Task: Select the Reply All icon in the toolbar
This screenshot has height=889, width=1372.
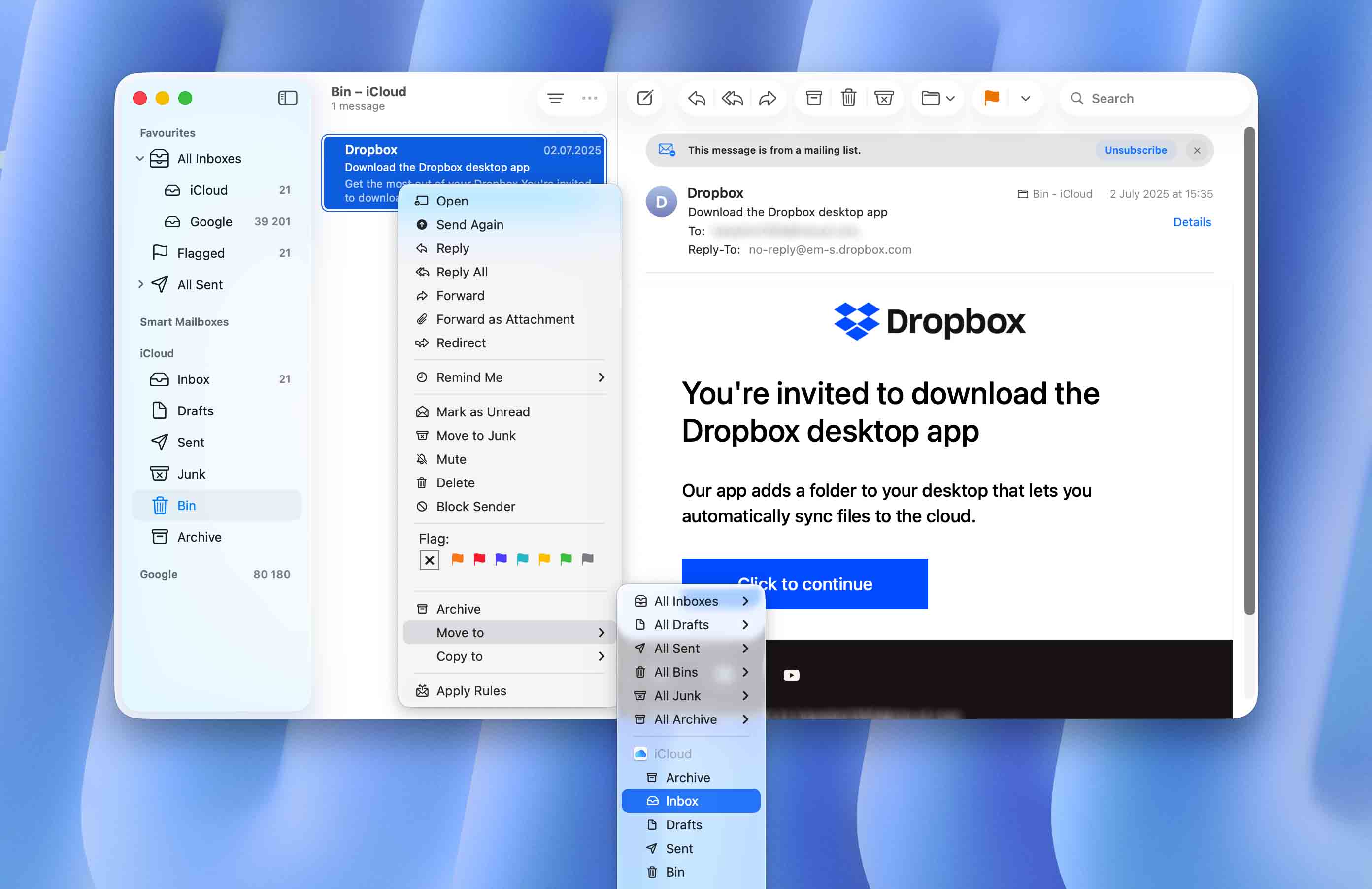Action: coord(732,98)
